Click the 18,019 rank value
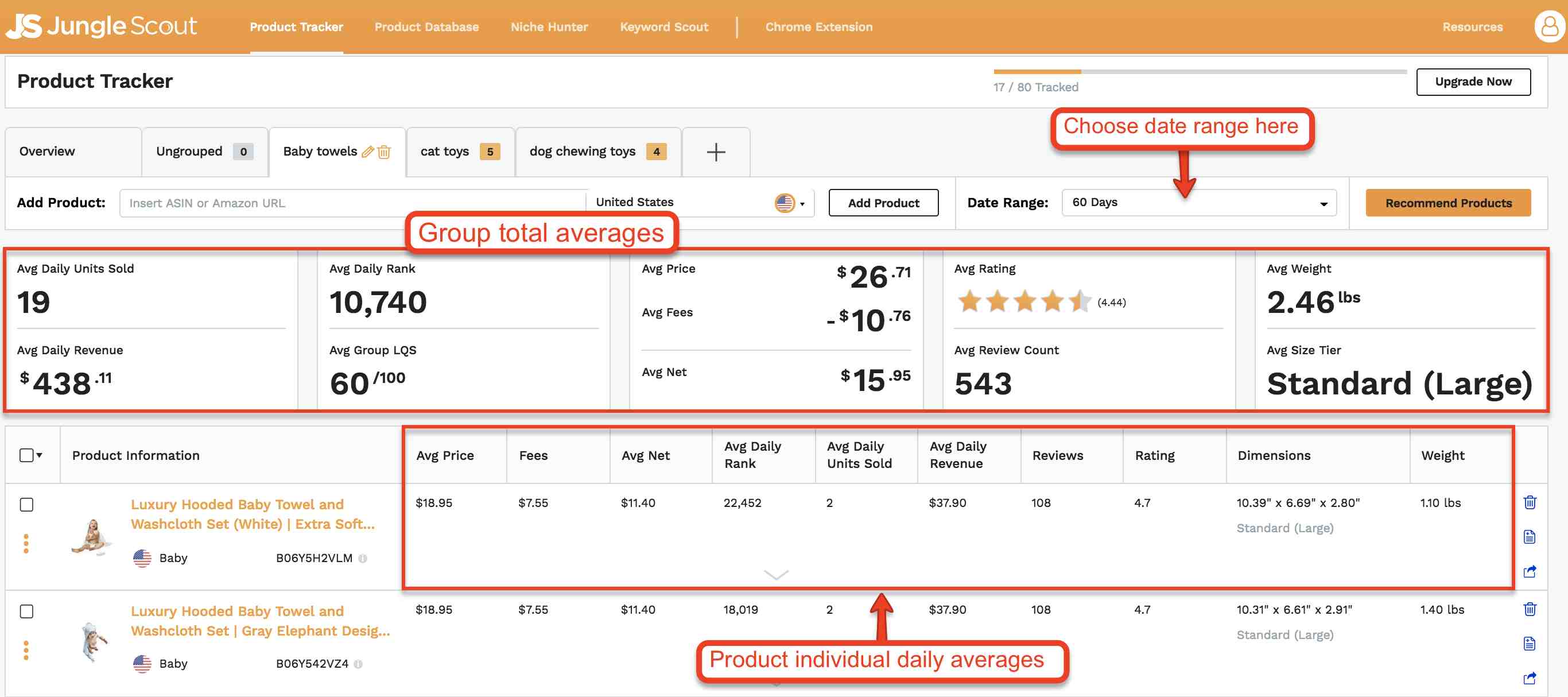The width and height of the screenshot is (1568, 697). 740,609
